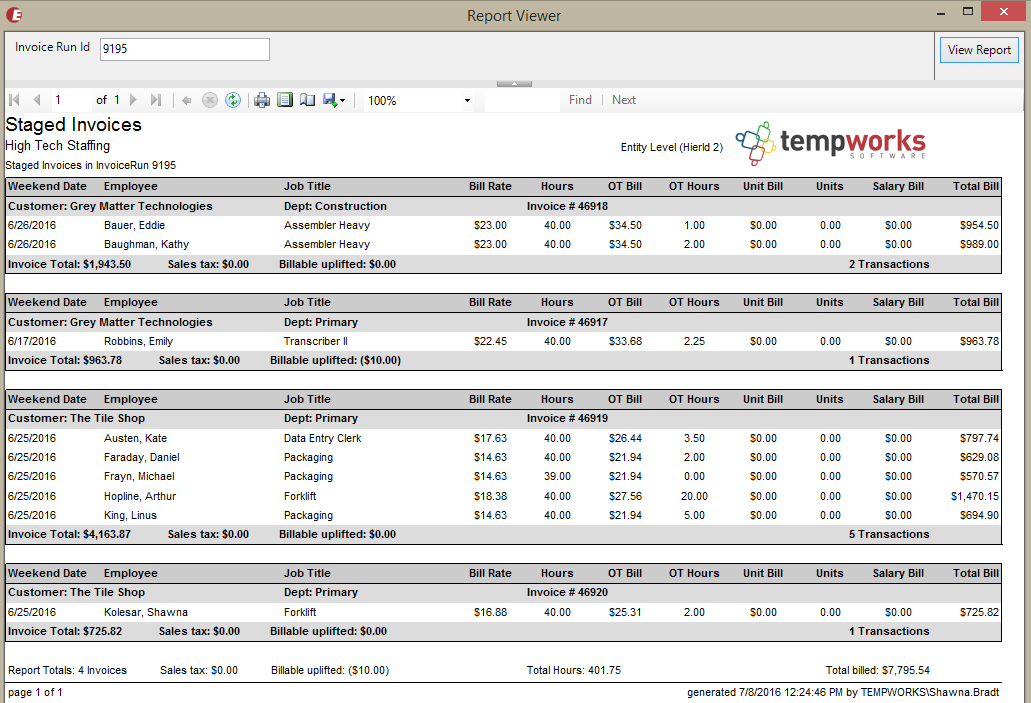1031x703 pixels.
Task: Jump to last report page
Action: [156, 100]
